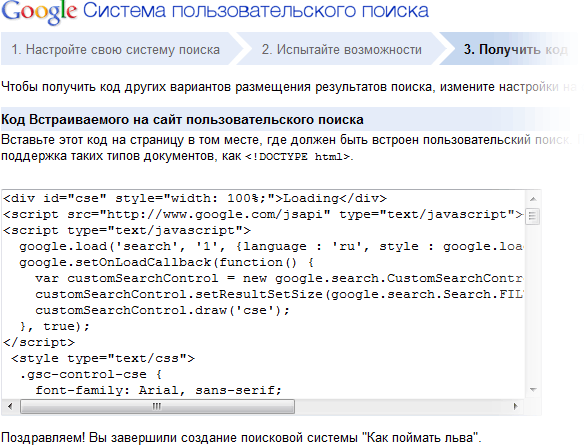This screenshot has width=584, height=448.
Task: Click the }, true); code line
Action: coord(55,327)
